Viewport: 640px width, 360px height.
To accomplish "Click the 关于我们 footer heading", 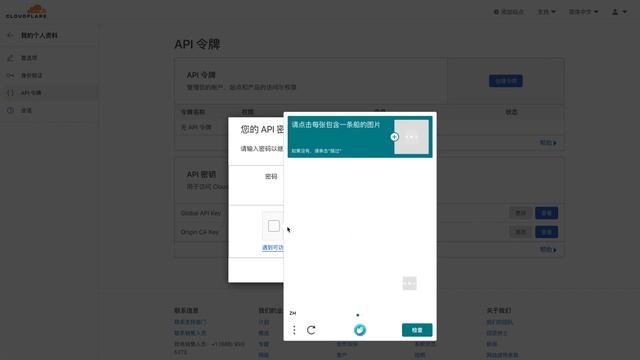I will coord(499,311).
